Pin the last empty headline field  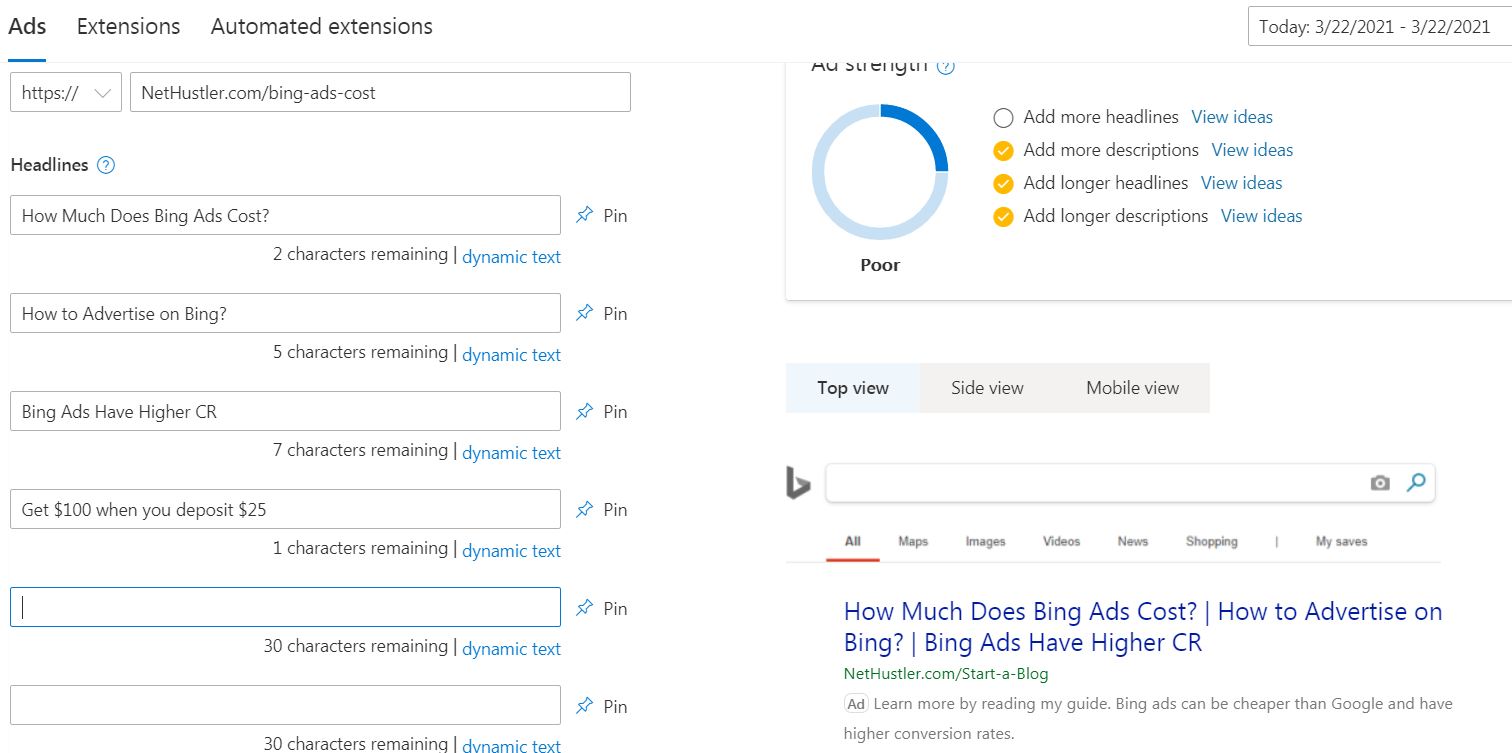[601, 706]
